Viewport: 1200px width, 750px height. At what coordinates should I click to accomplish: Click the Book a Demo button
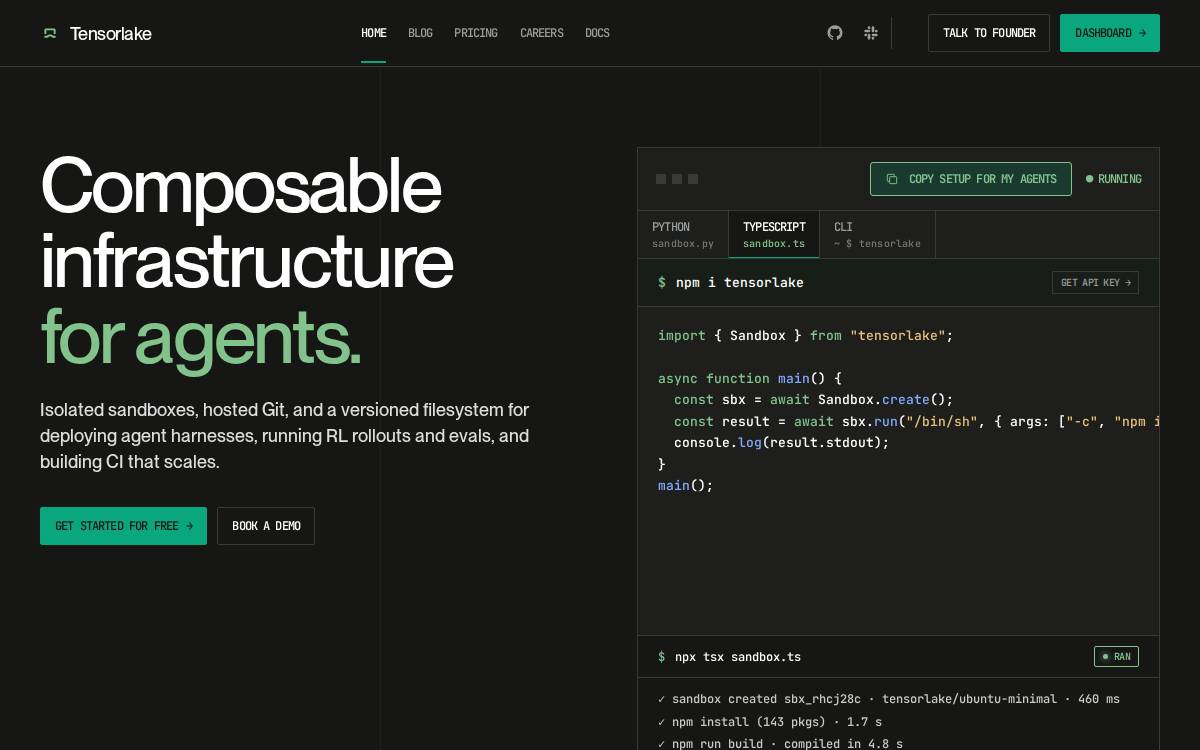(266, 526)
